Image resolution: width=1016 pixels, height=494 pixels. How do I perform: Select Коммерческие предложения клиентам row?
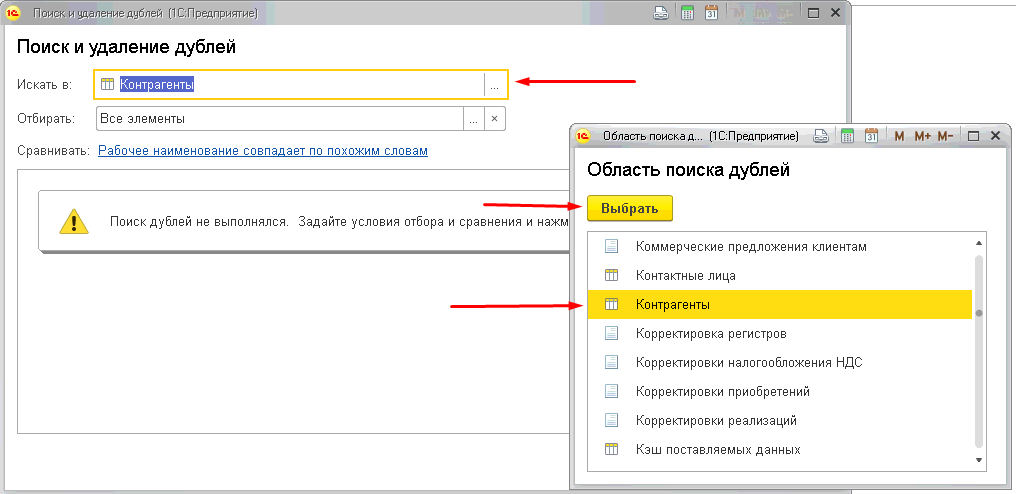779,246
